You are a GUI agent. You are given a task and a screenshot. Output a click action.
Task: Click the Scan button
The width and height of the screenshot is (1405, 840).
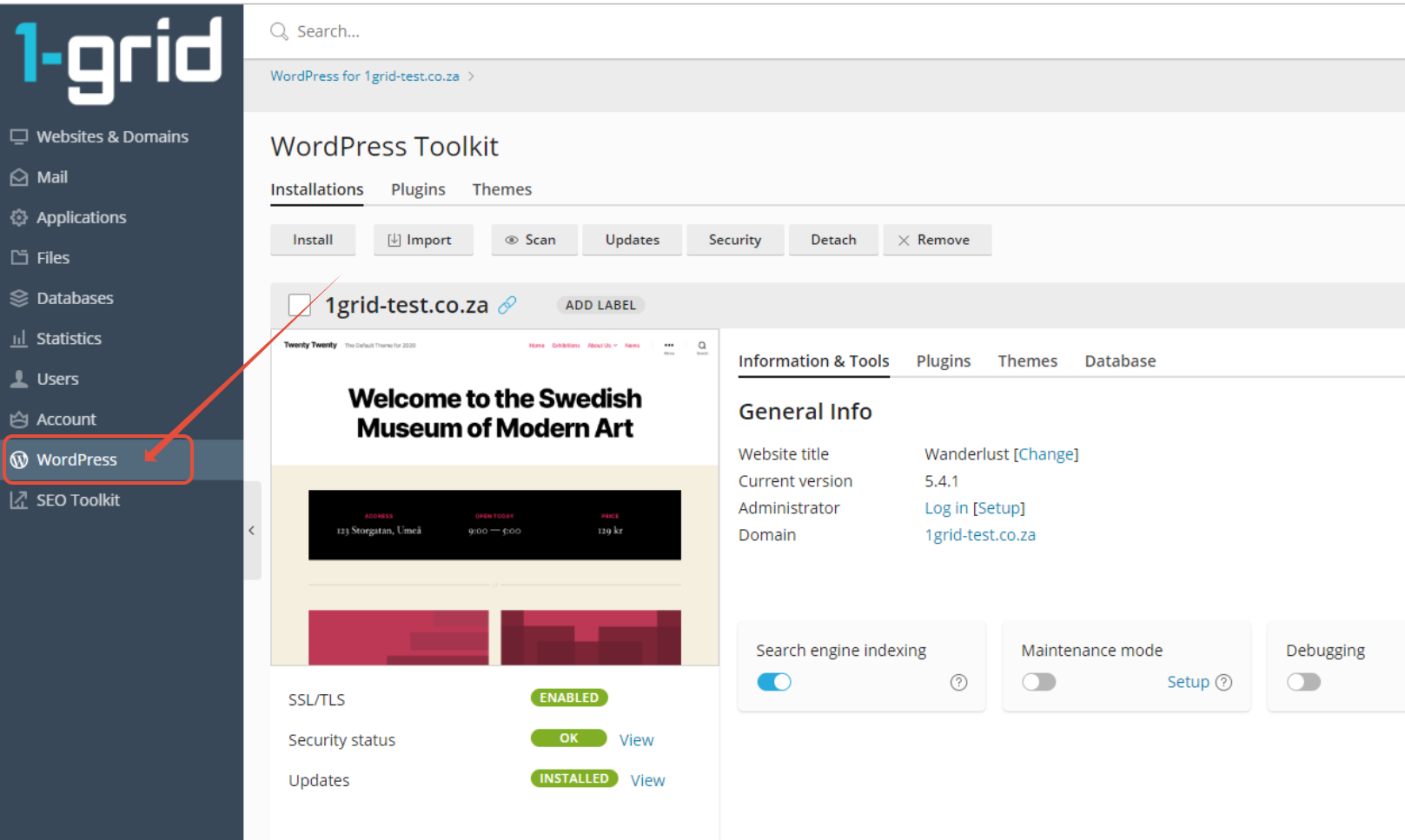click(534, 240)
